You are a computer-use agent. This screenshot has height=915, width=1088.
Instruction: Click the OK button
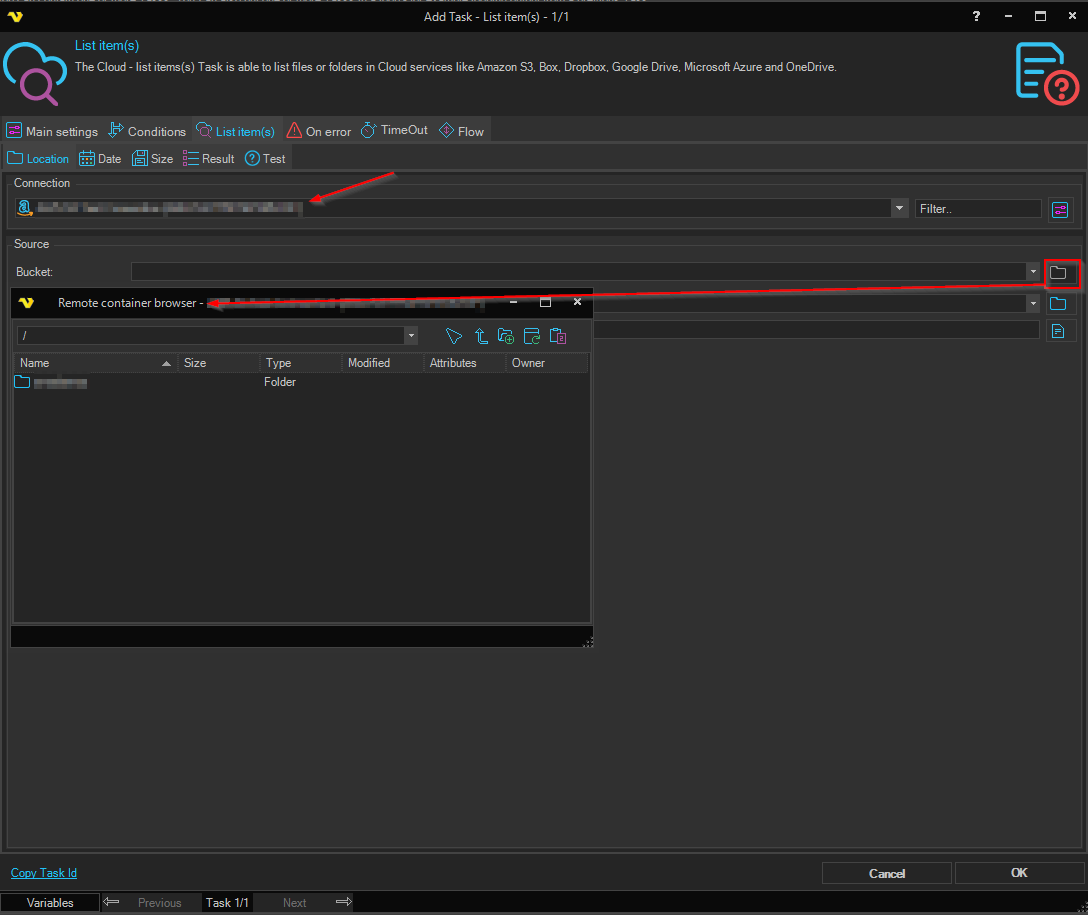coord(1018,873)
